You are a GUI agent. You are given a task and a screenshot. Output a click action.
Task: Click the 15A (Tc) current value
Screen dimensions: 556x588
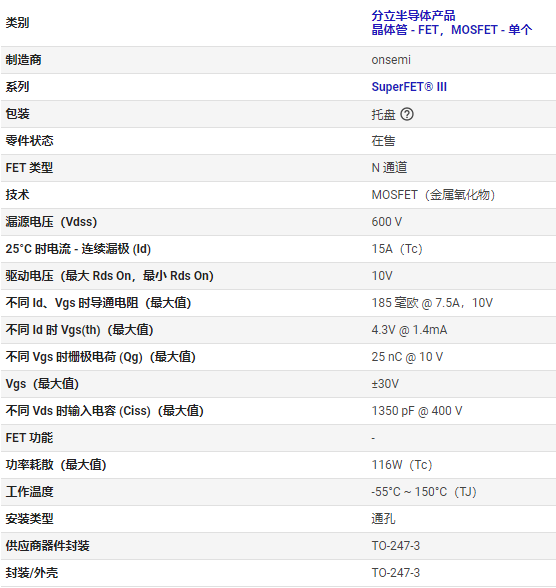397,249
